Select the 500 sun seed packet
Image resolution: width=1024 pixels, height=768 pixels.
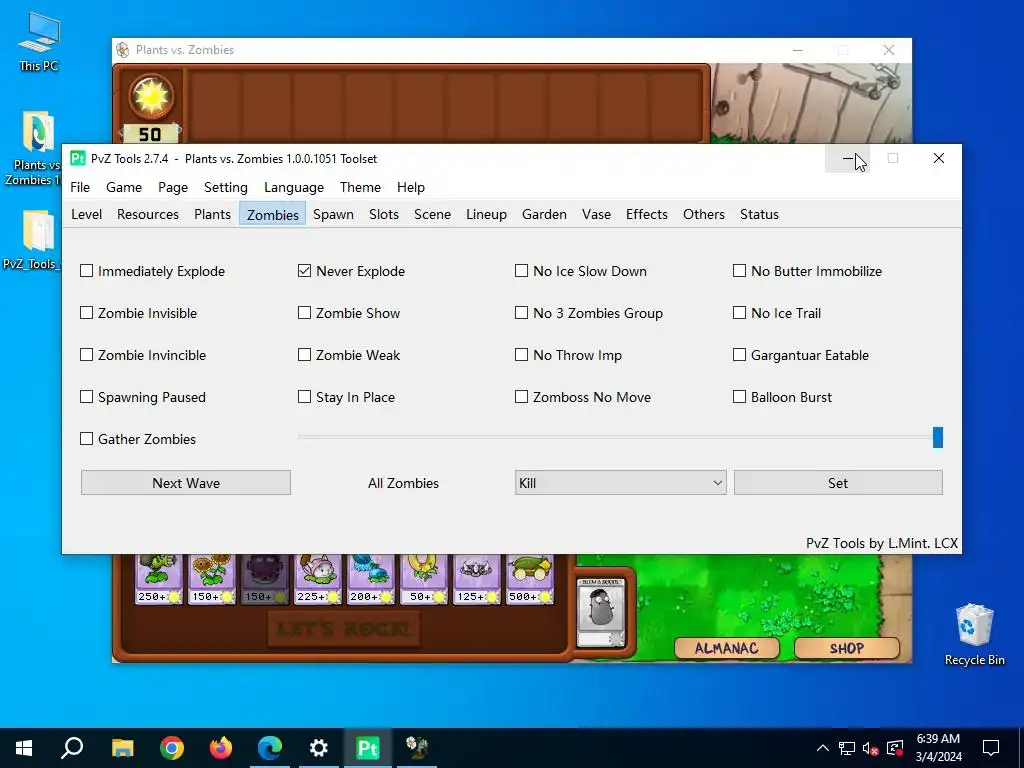click(530, 579)
